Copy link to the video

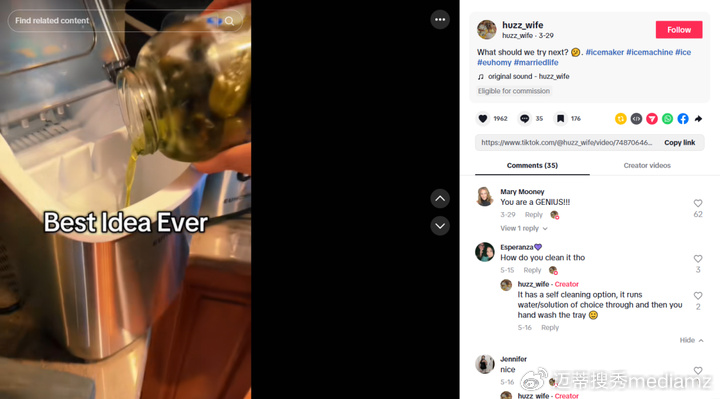point(680,143)
